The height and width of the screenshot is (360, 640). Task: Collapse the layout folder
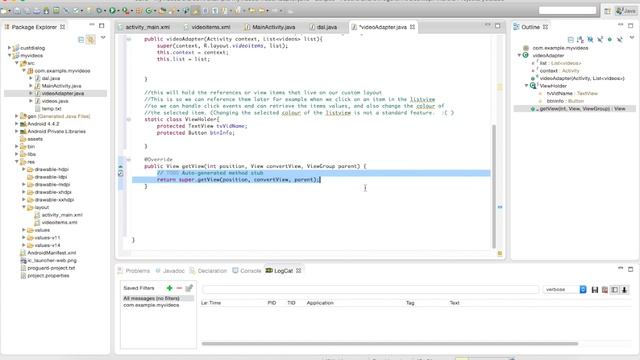click(x=24, y=207)
